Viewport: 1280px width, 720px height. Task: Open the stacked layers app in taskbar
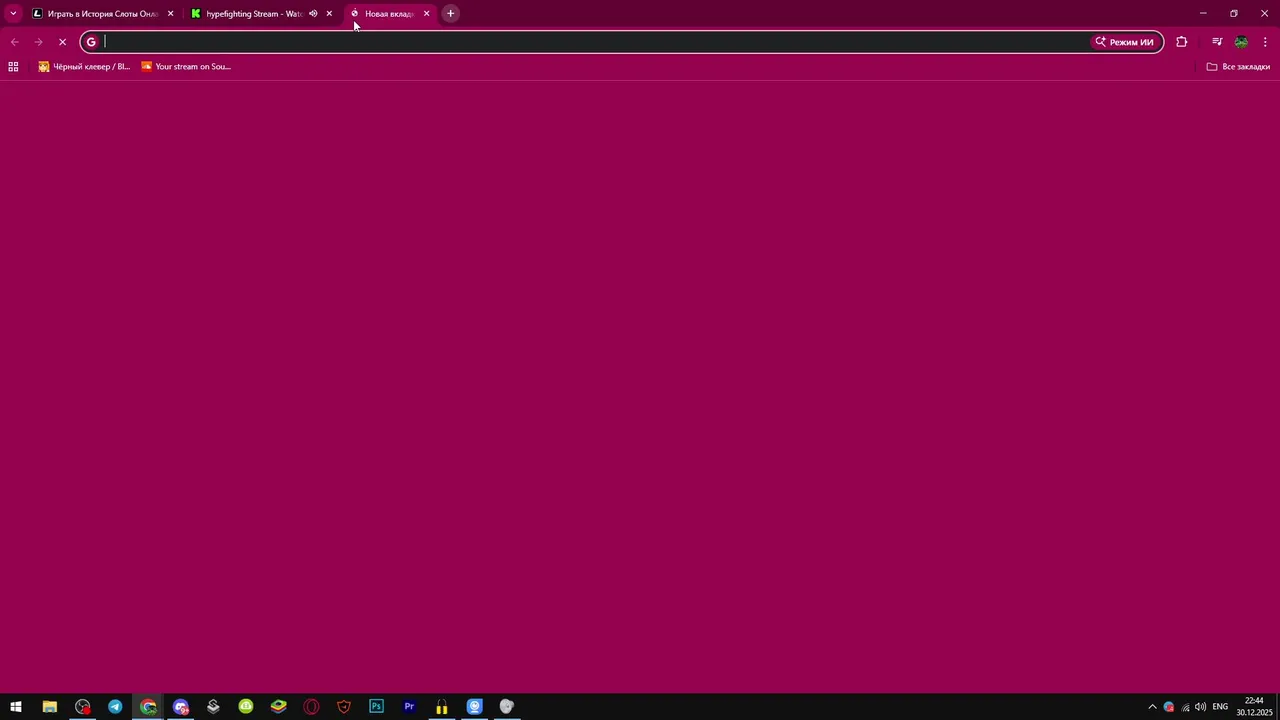(213, 707)
